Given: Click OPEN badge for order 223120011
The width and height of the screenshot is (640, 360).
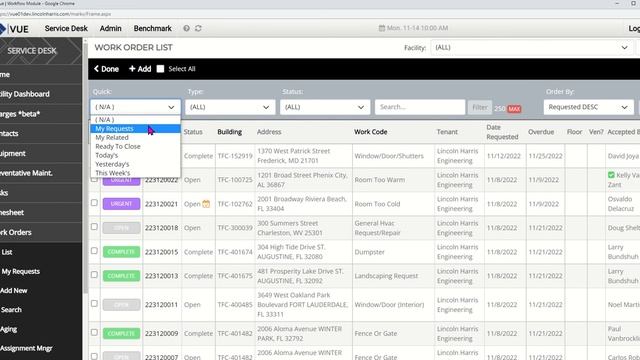Looking at the screenshot, I should coord(121,304).
